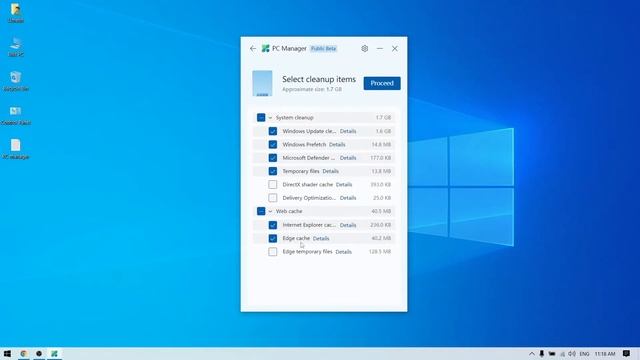640x360 pixels.
Task: Select the PC Manager desktop file icon
Action: point(16,149)
